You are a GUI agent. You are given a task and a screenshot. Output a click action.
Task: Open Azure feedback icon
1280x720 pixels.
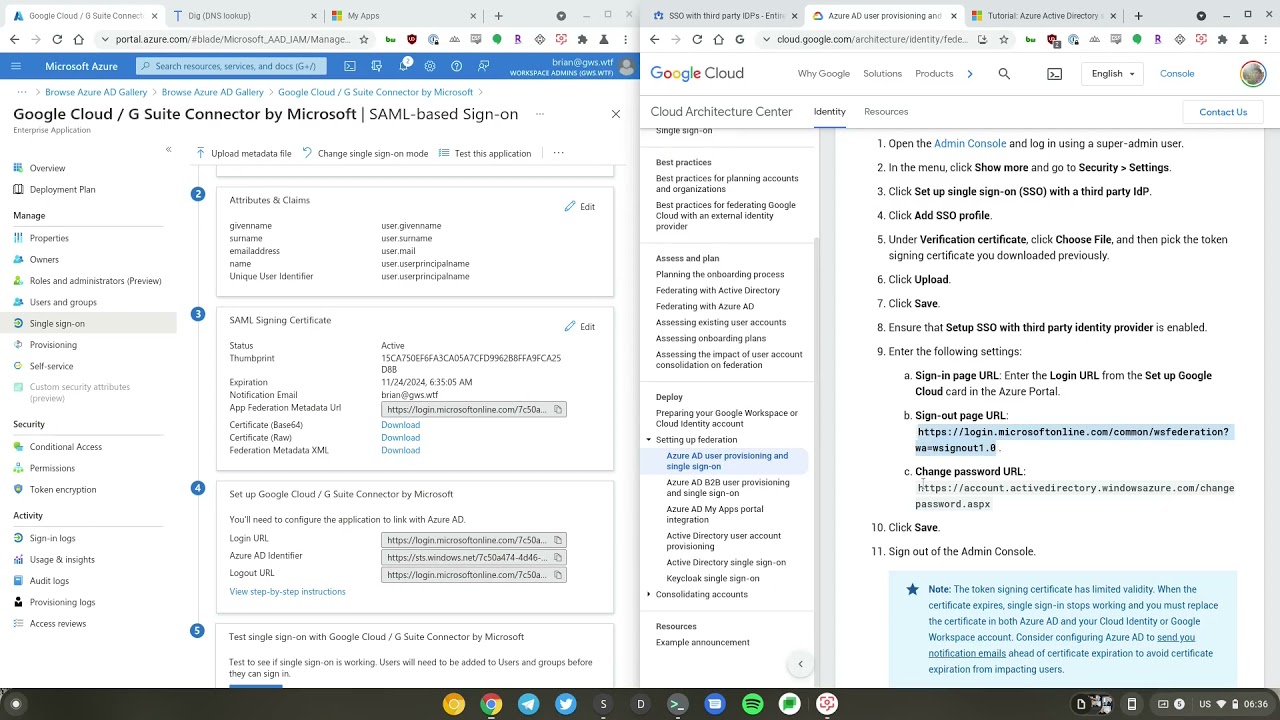coord(484,66)
